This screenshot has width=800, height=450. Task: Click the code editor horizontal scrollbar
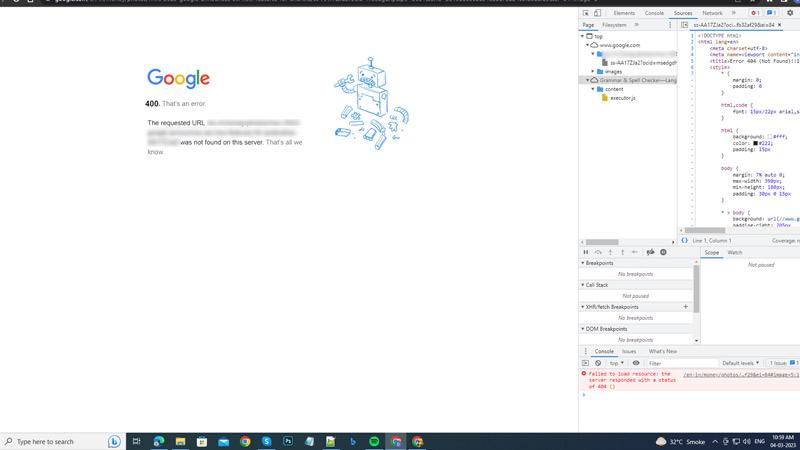pyautogui.click(x=704, y=230)
